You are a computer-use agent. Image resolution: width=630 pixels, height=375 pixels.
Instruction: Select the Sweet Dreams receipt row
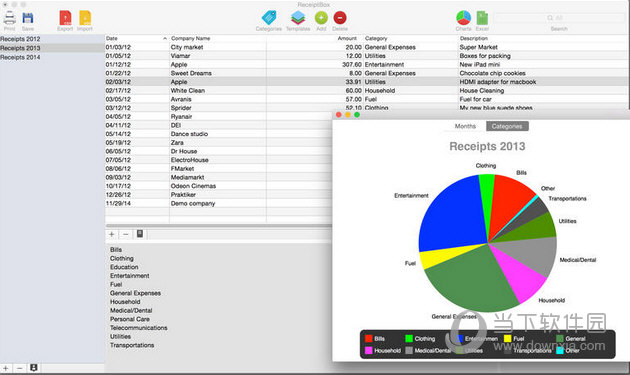367,73
